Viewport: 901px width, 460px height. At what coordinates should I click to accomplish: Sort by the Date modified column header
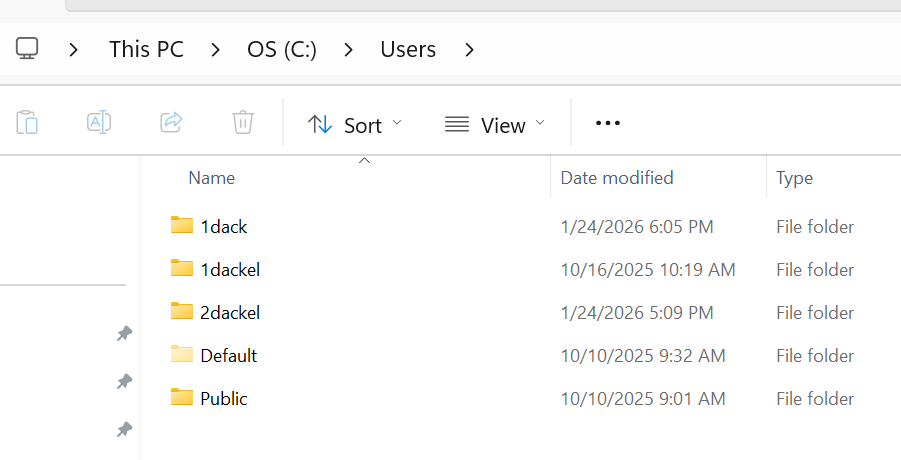pyautogui.click(x=616, y=178)
